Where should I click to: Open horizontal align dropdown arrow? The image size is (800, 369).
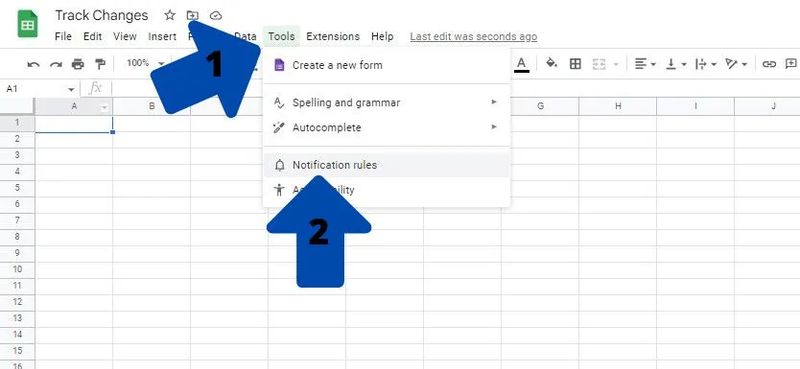point(654,64)
